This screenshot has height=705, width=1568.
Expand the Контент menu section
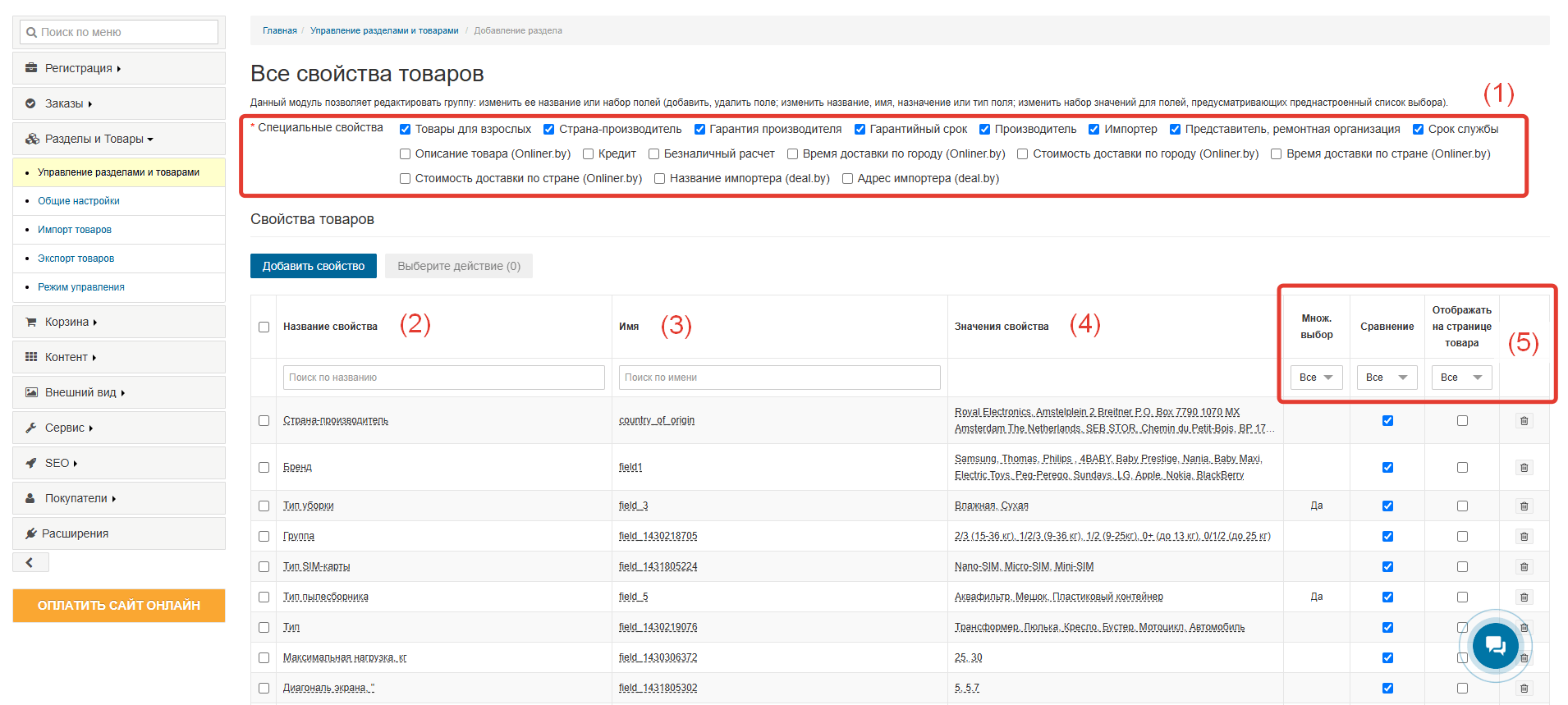(x=119, y=357)
